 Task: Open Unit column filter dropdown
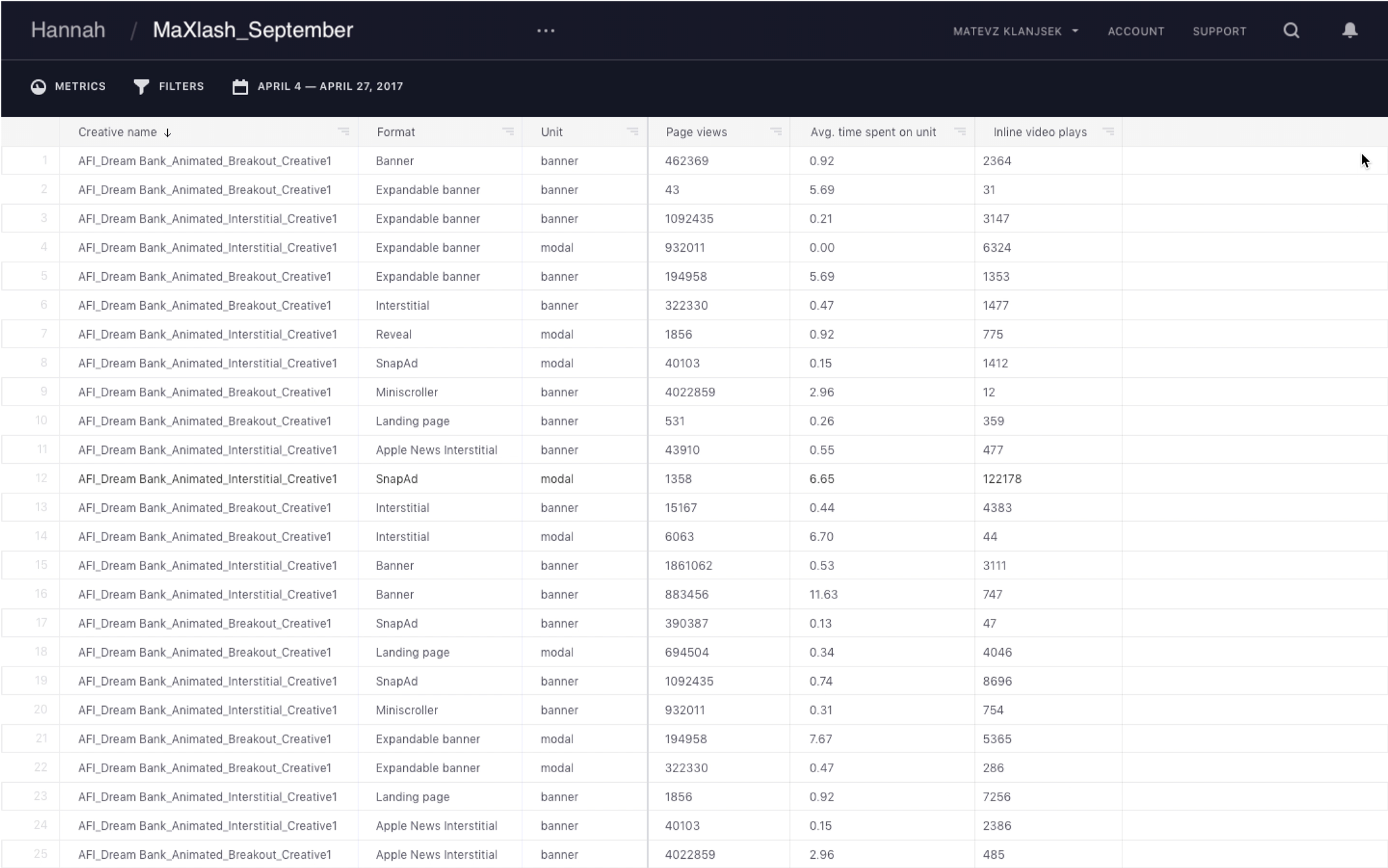point(633,131)
